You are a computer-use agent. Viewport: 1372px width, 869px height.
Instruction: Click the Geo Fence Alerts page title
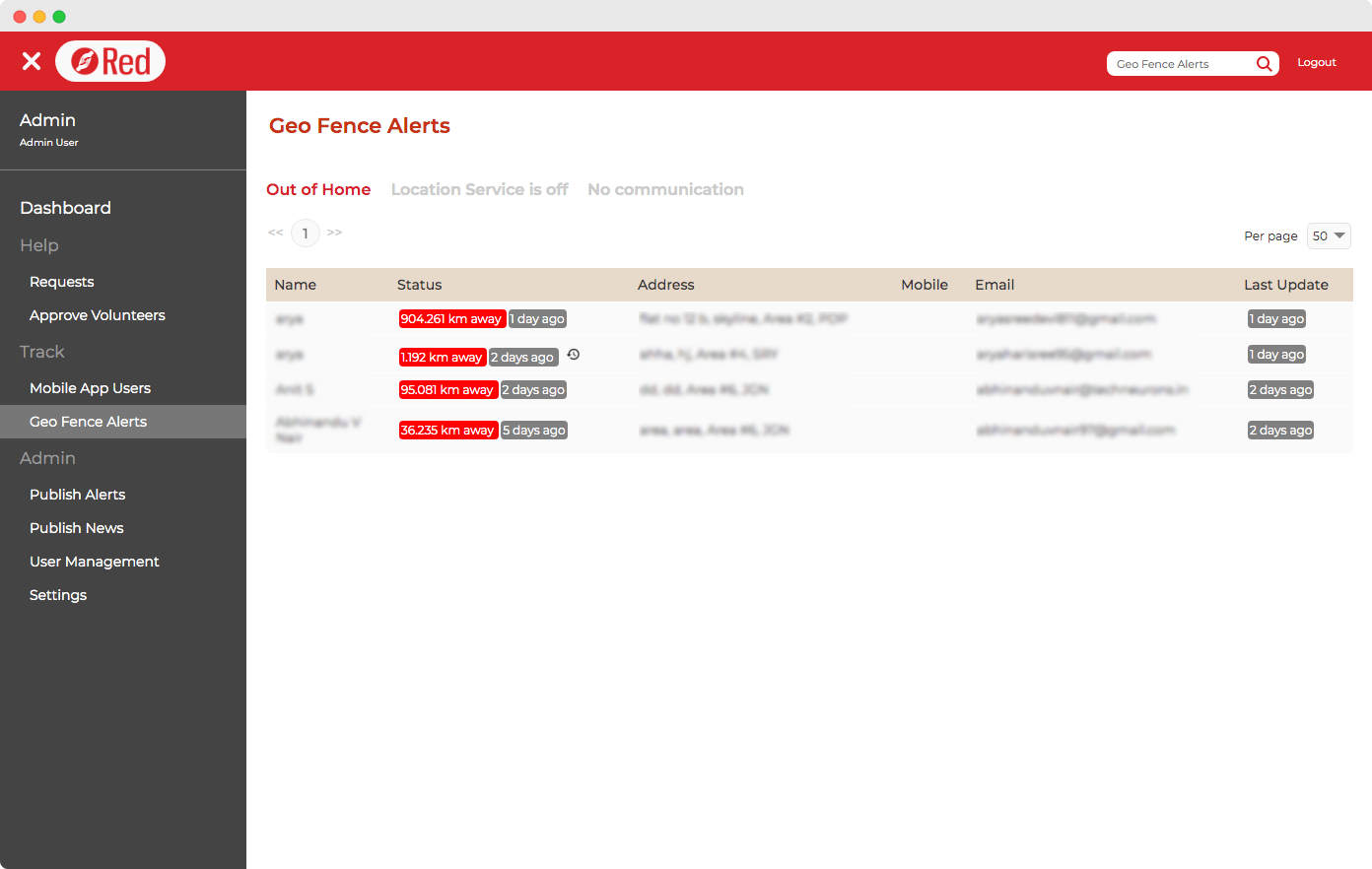pos(360,126)
